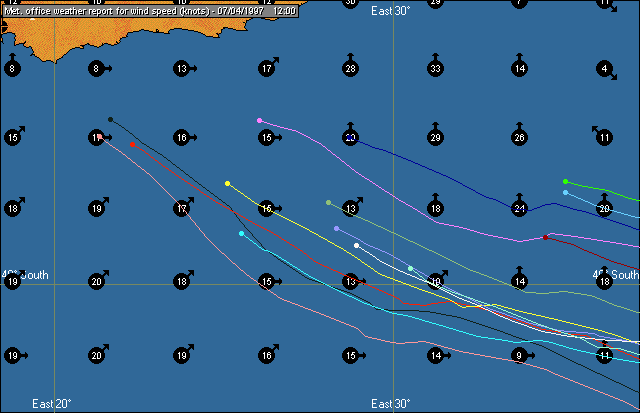The image size is (640, 413).
Task: Select the bright green track start dot
Action: coord(565,181)
